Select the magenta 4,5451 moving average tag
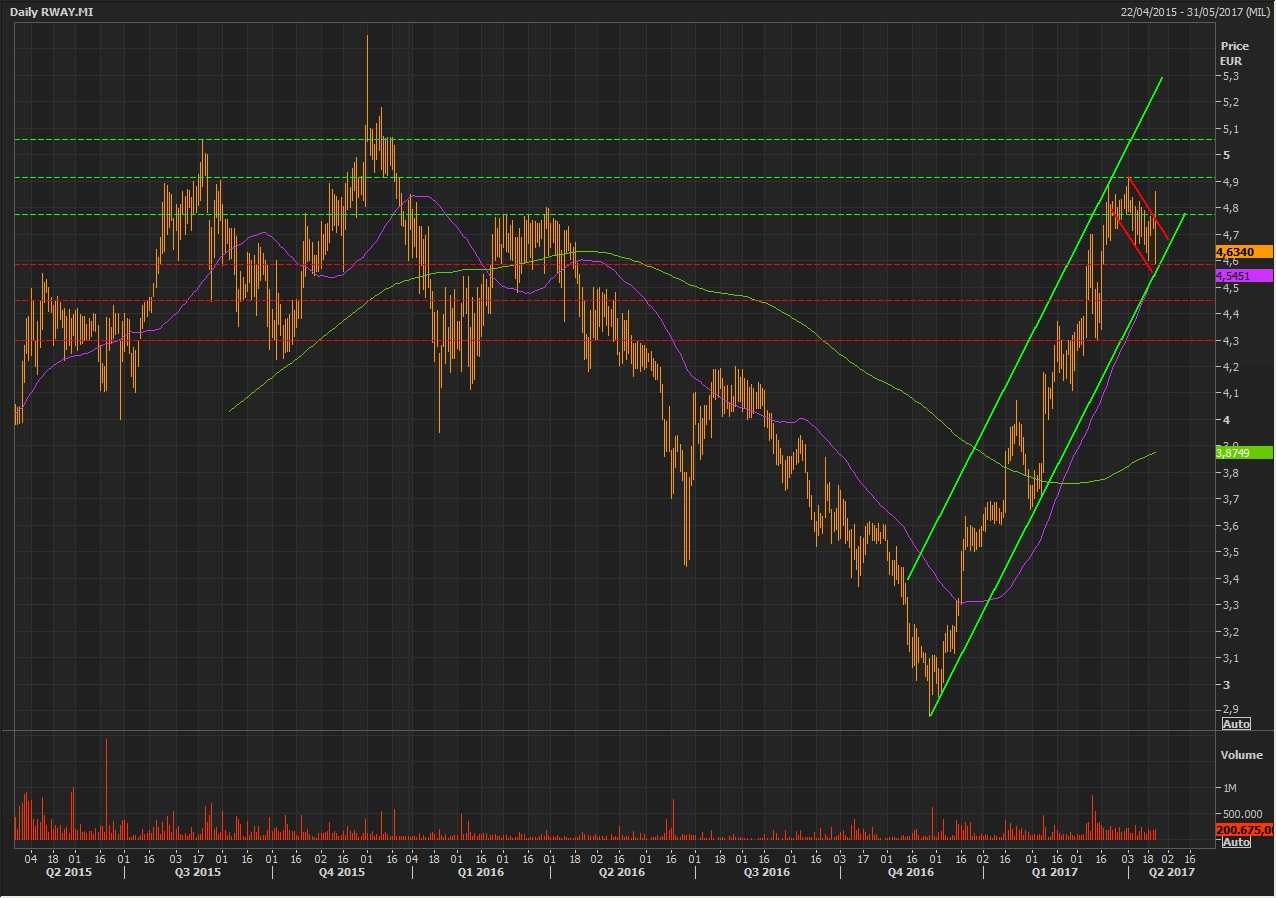 pos(1243,275)
